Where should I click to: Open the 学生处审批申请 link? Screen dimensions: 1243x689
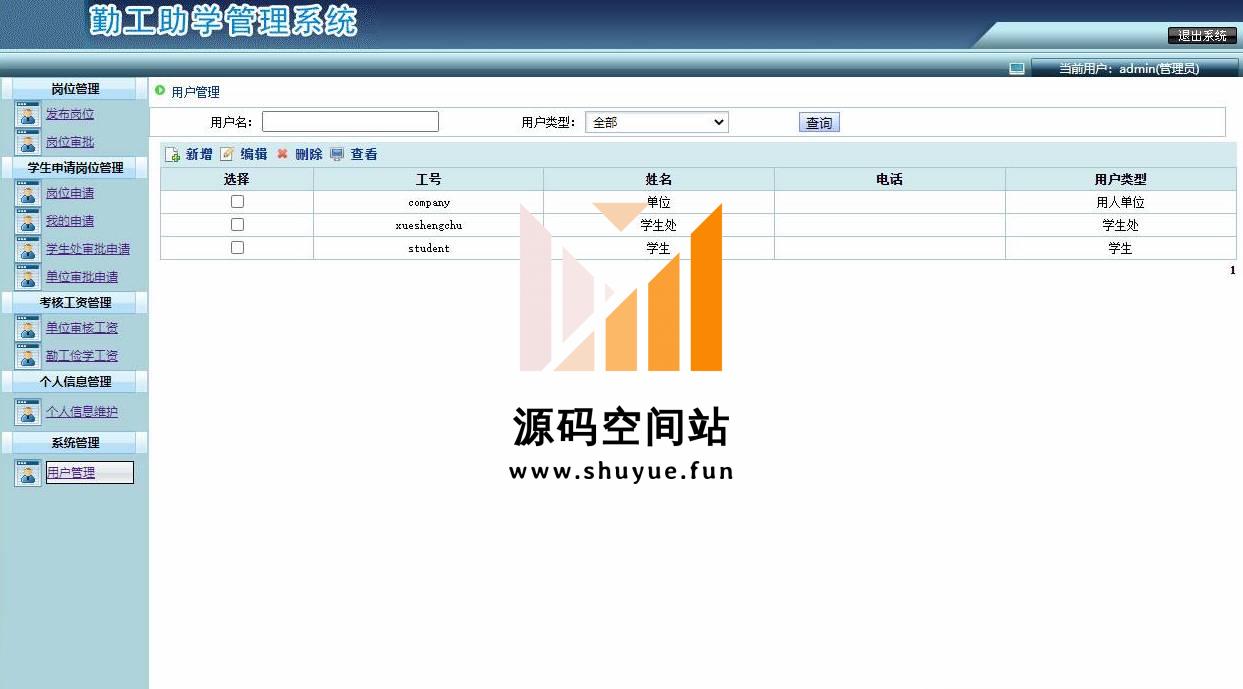coord(88,249)
